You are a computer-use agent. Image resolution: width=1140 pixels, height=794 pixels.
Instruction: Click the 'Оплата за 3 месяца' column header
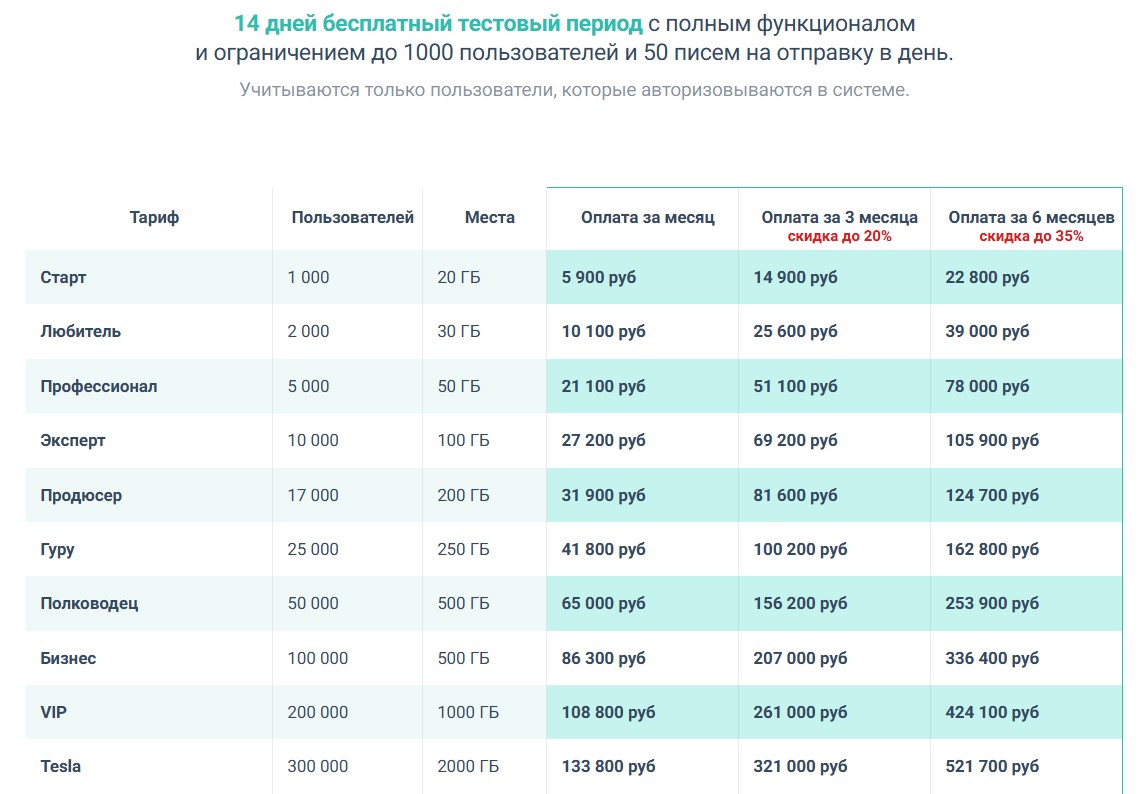[x=839, y=217]
